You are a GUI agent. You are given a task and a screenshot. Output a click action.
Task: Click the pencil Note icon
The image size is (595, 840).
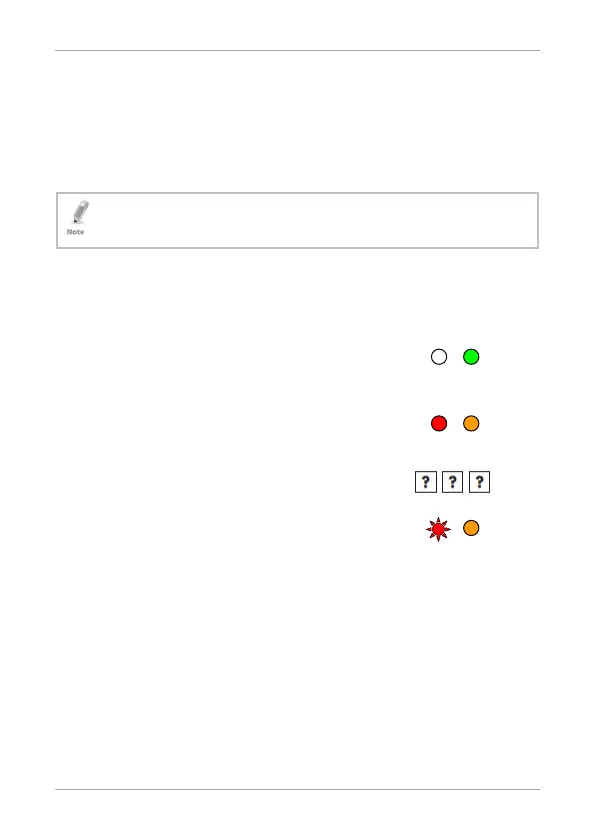[80, 212]
